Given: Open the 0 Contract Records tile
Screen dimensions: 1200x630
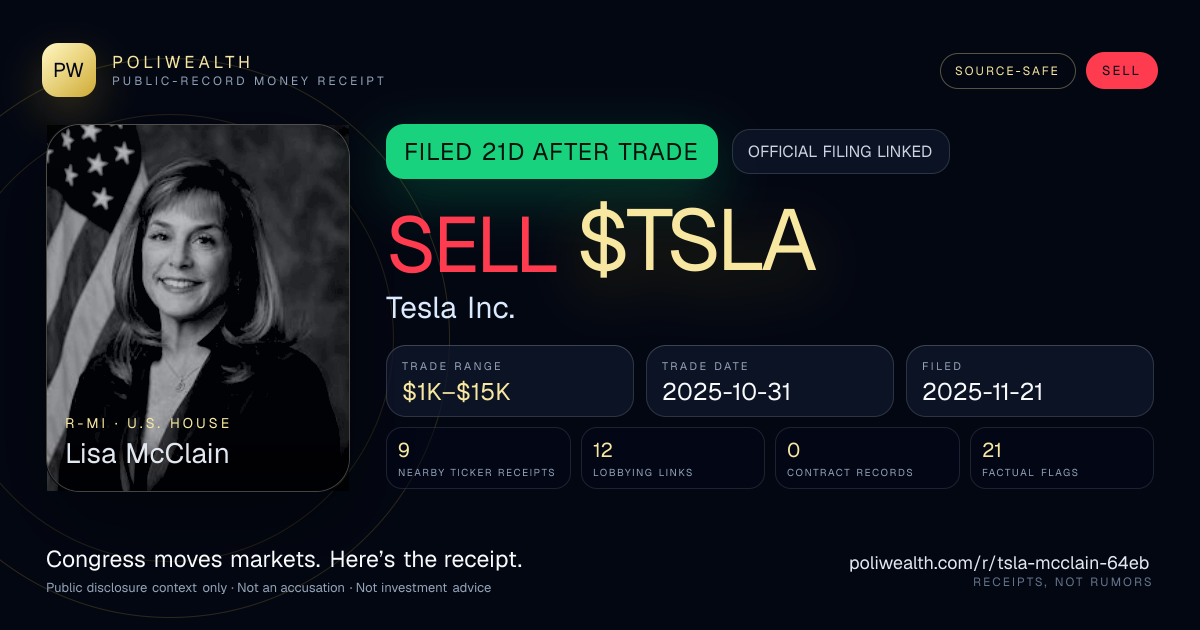Looking at the screenshot, I should pyautogui.click(x=867, y=458).
